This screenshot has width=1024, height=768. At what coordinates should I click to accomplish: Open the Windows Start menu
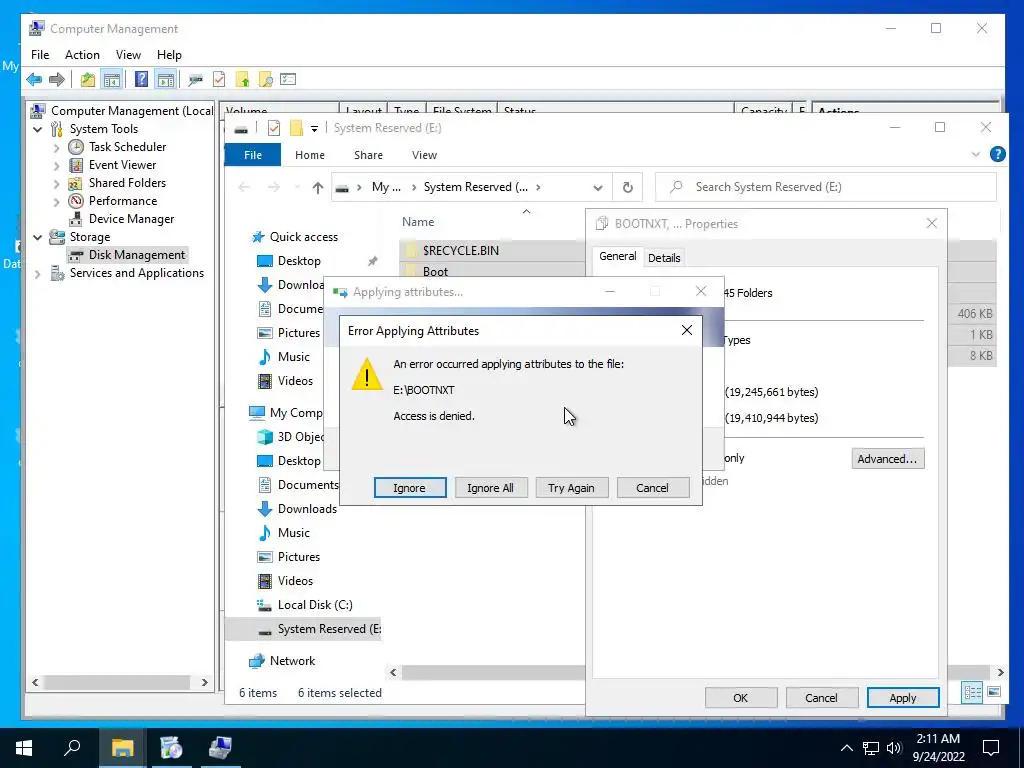tap(24, 748)
